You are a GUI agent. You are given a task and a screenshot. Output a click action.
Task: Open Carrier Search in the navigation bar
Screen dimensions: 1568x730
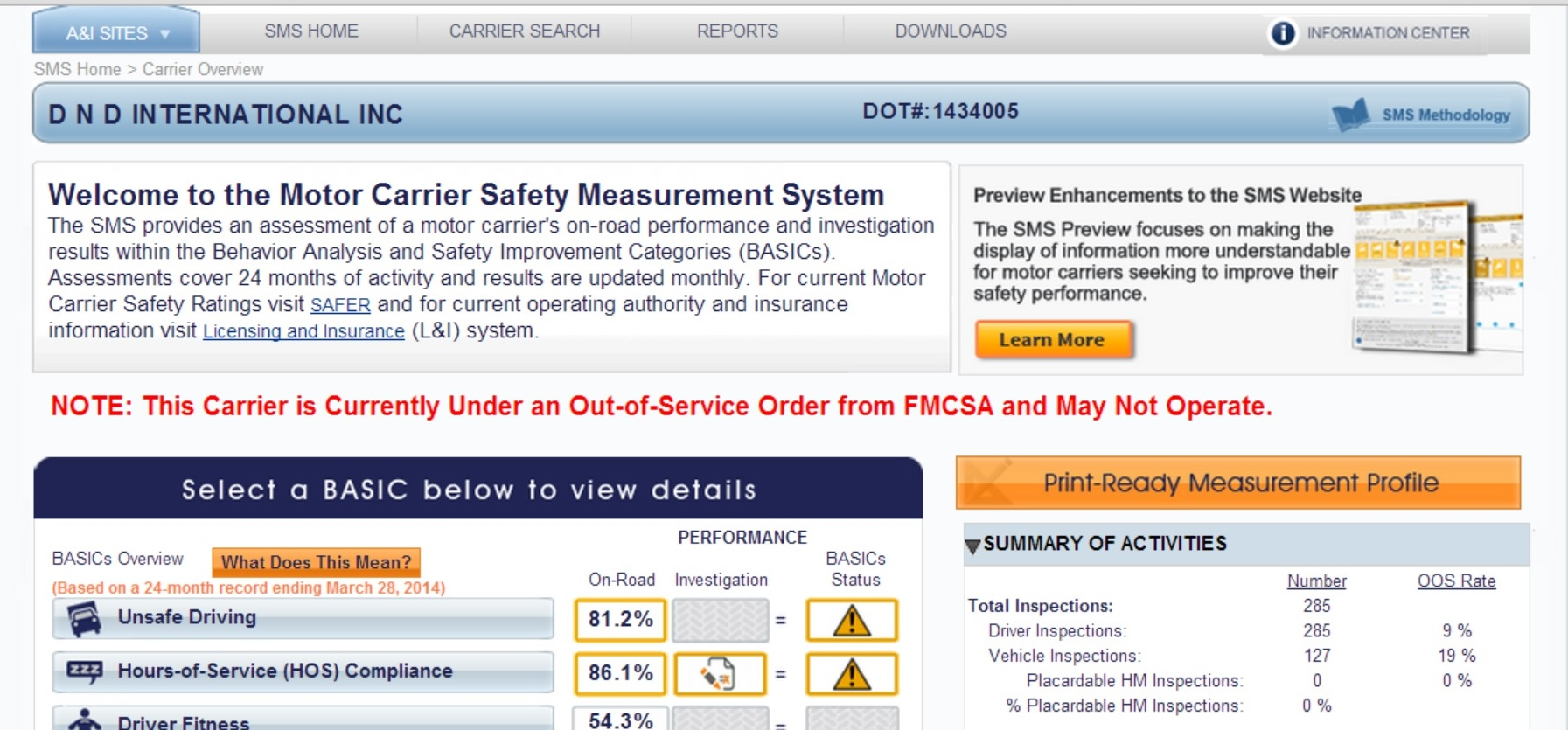525,31
